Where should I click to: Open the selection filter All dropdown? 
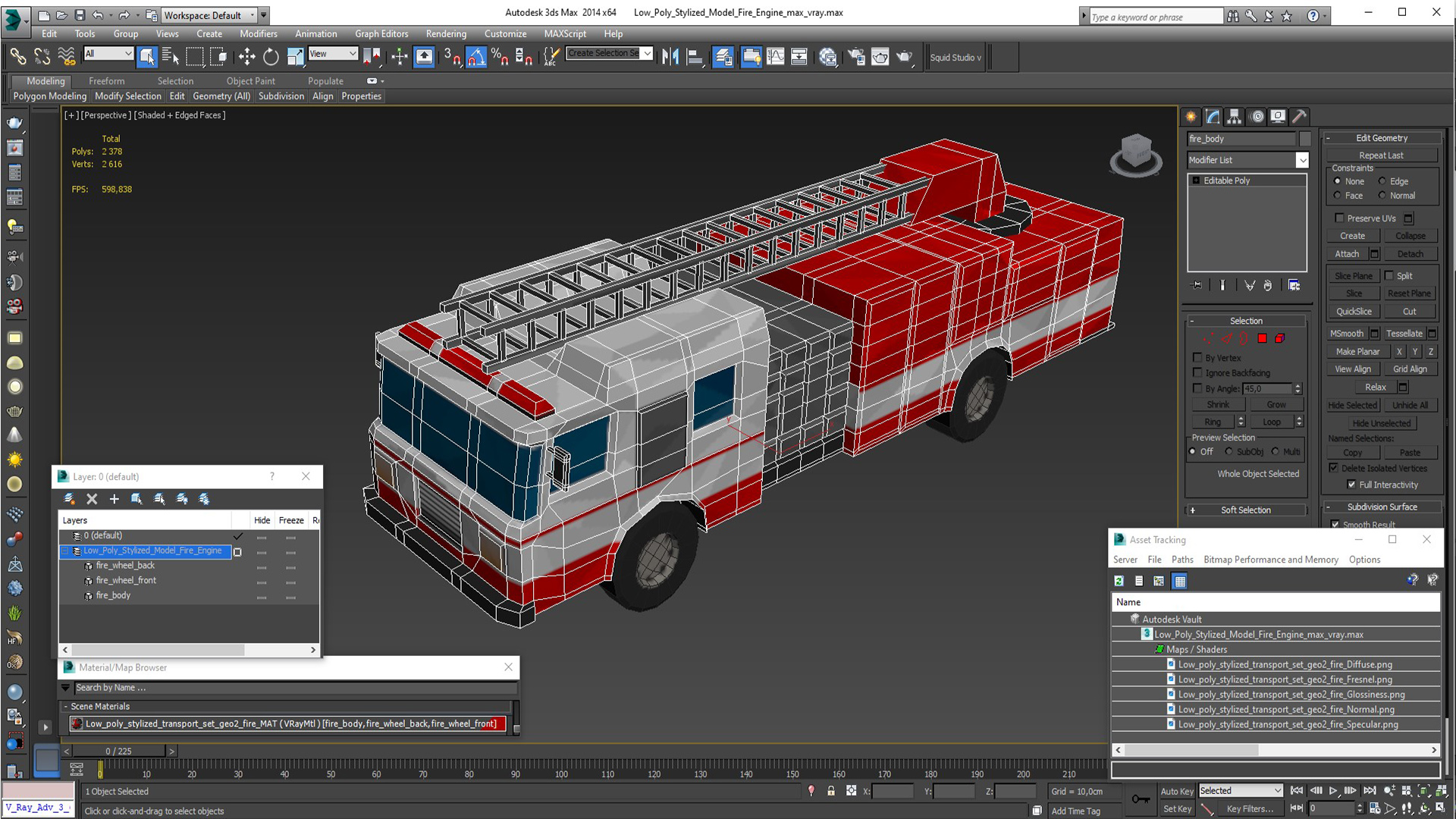(109, 54)
